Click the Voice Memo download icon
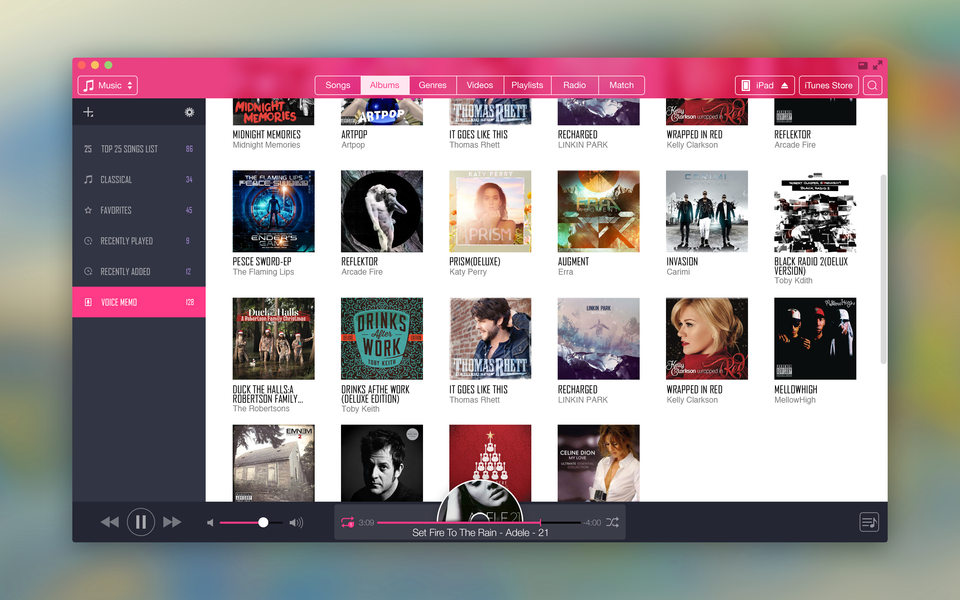The width and height of the screenshot is (960, 600). coord(88,302)
